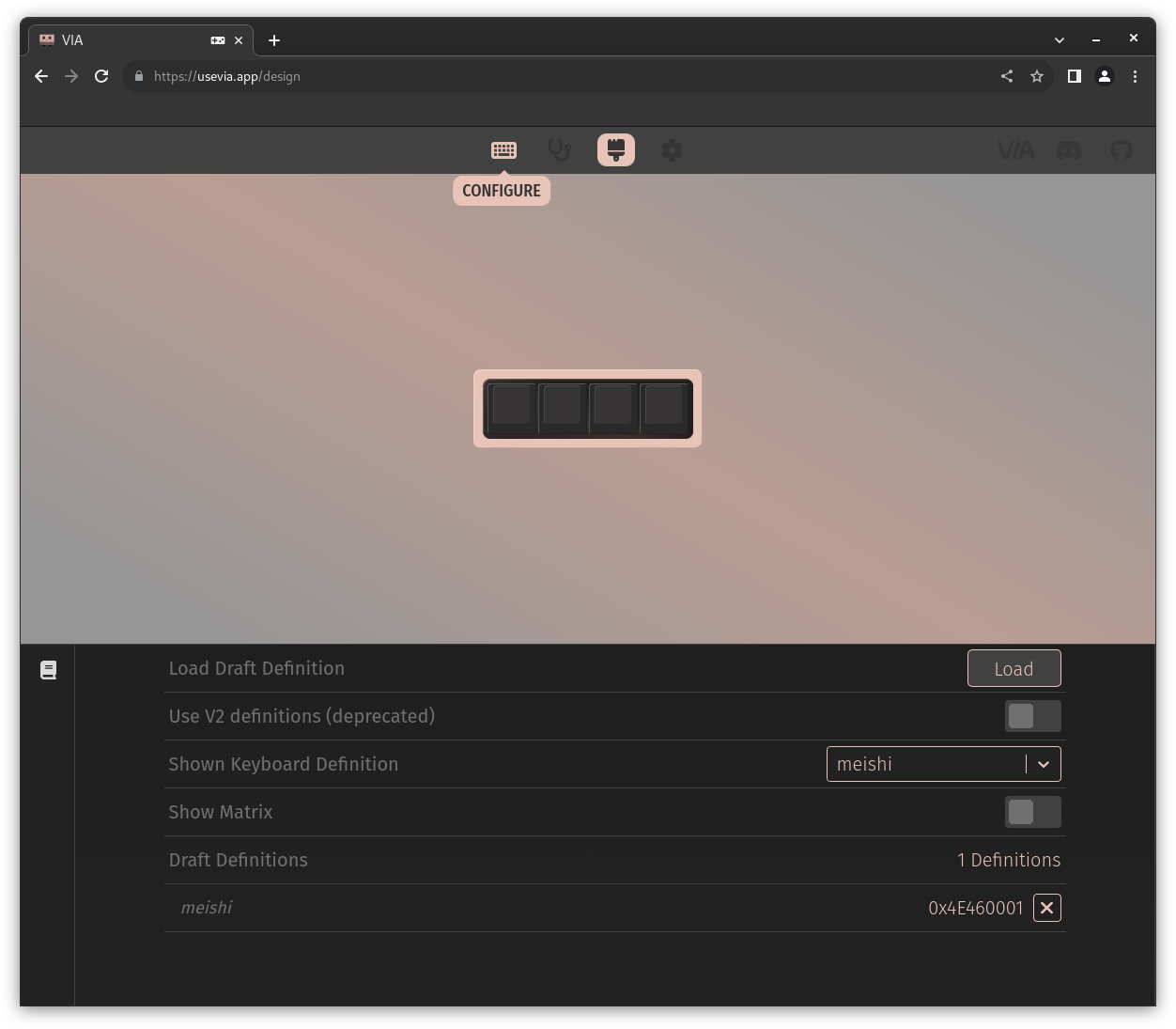
Task: Open a new browser tab
Action: (x=274, y=40)
